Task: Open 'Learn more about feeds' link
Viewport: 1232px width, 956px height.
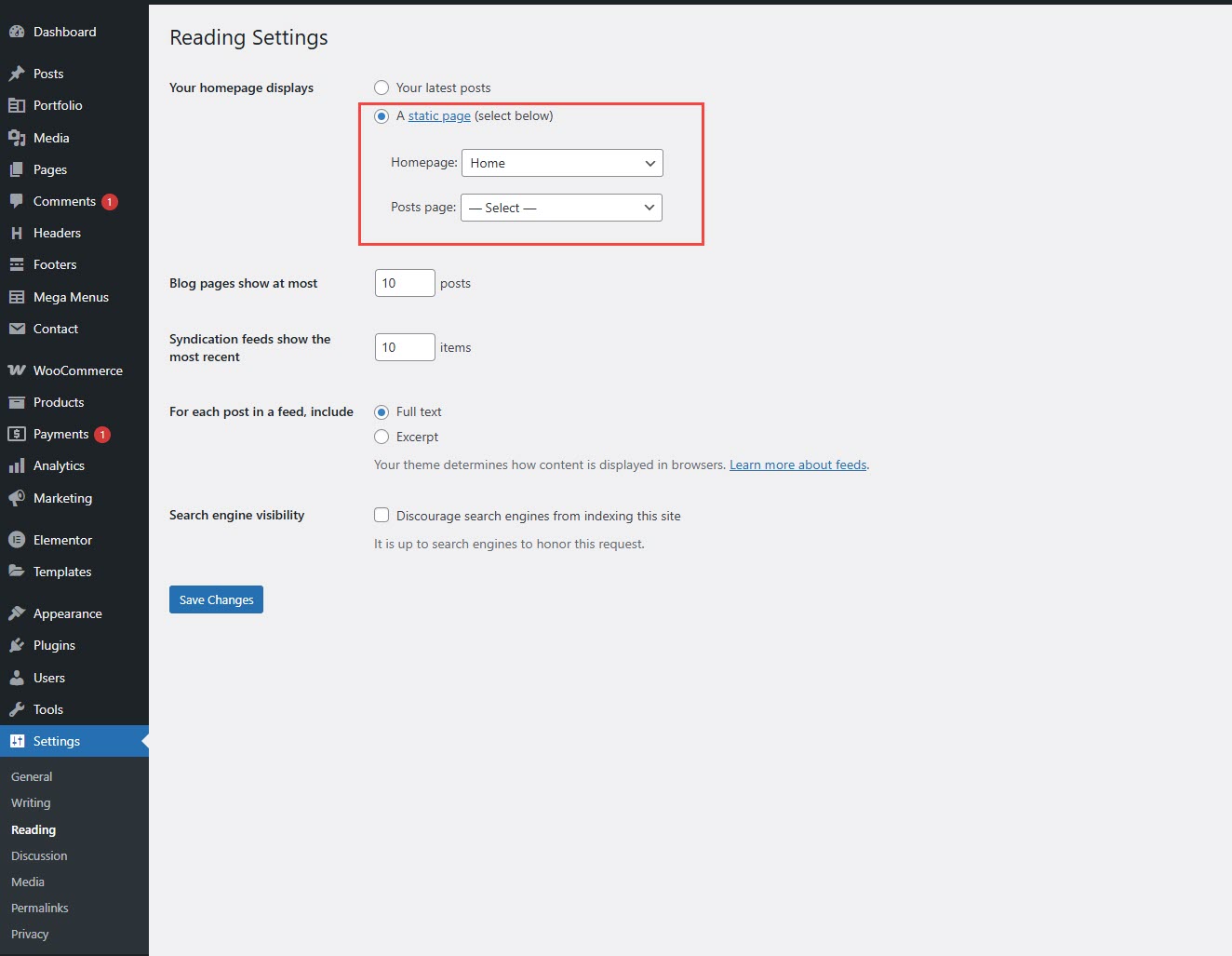Action: coord(797,465)
